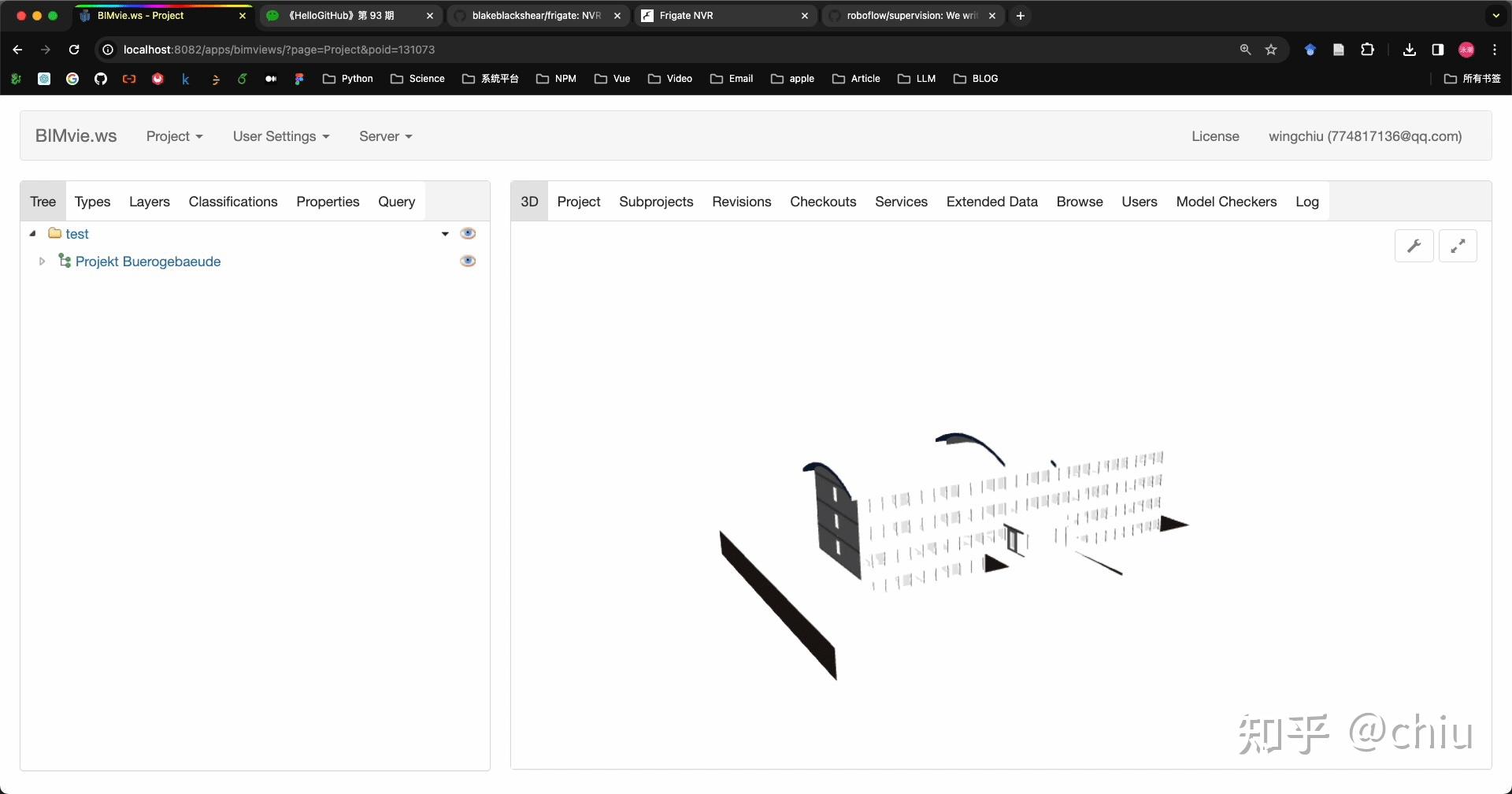Image resolution: width=1512 pixels, height=794 pixels.
Task: Open the dropdown arrow next to test folder
Action: (444, 233)
